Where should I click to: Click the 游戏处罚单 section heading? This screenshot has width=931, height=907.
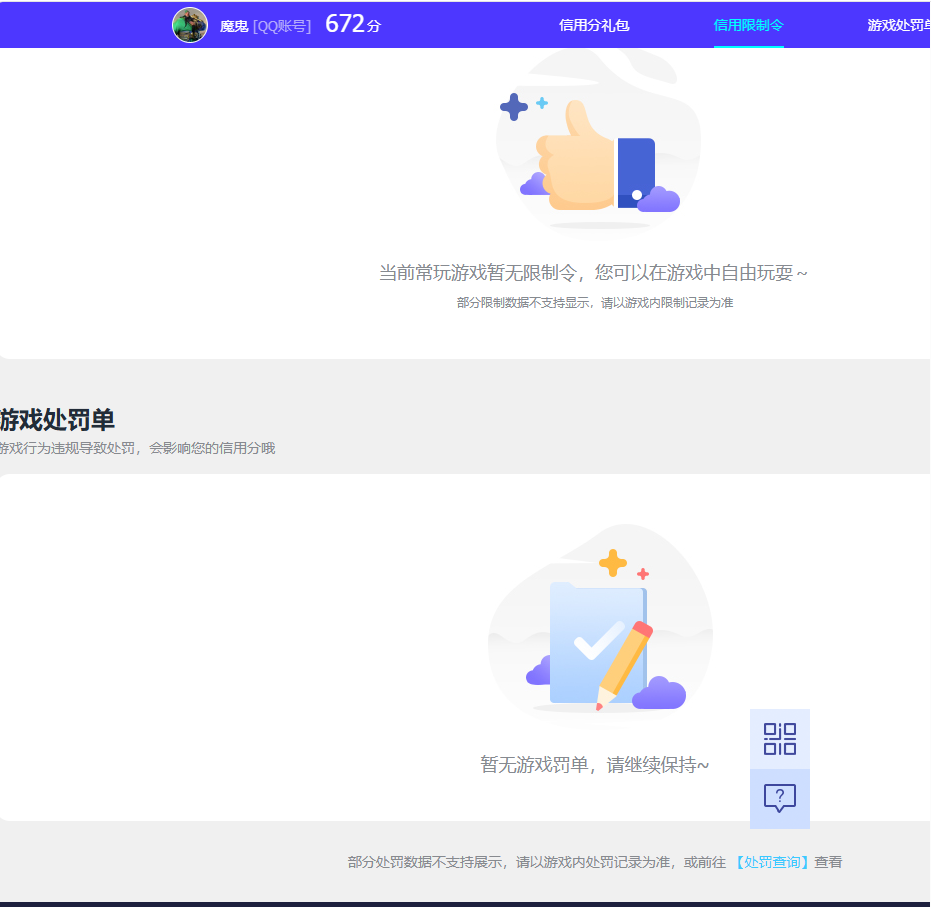[x=57, y=420]
